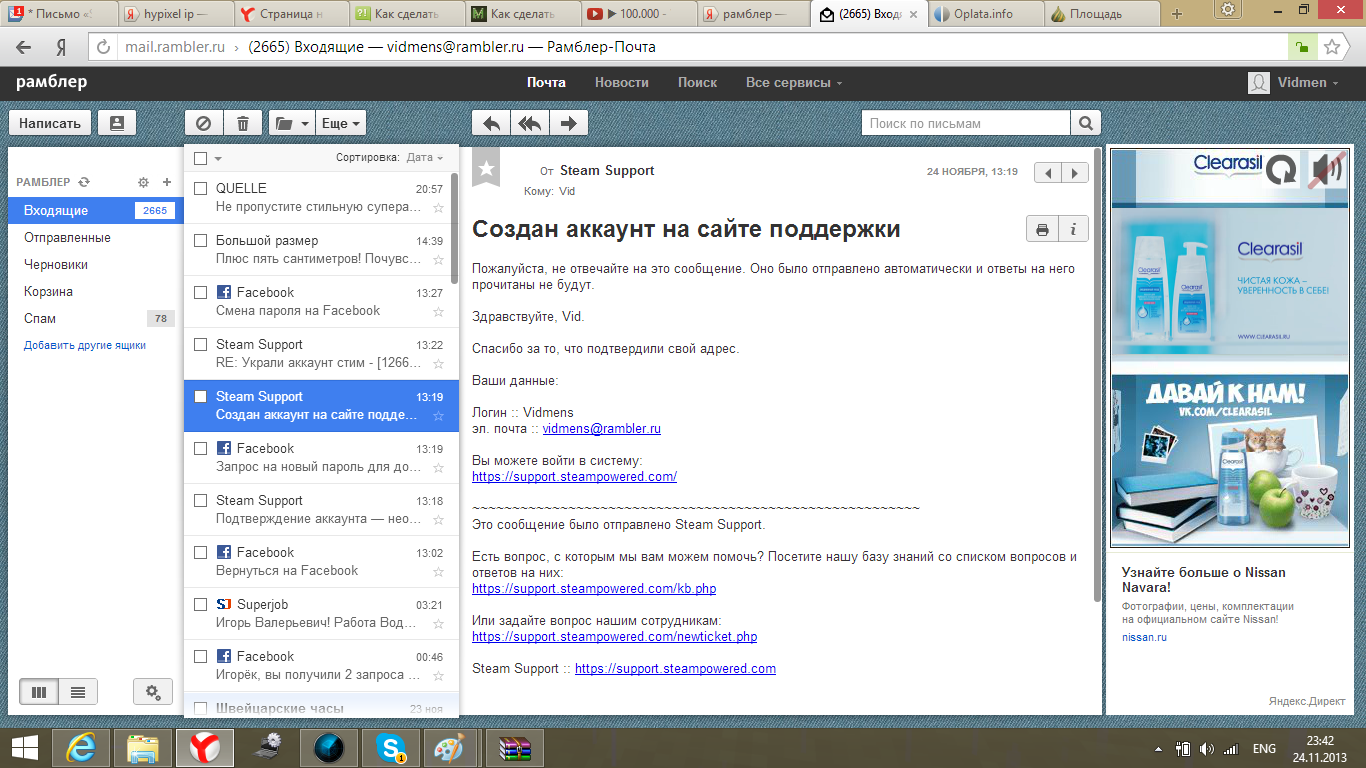Open the Еще dropdown menu
Image resolution: width=1366 pixels, height=768 pixels.
pos(340,123)
